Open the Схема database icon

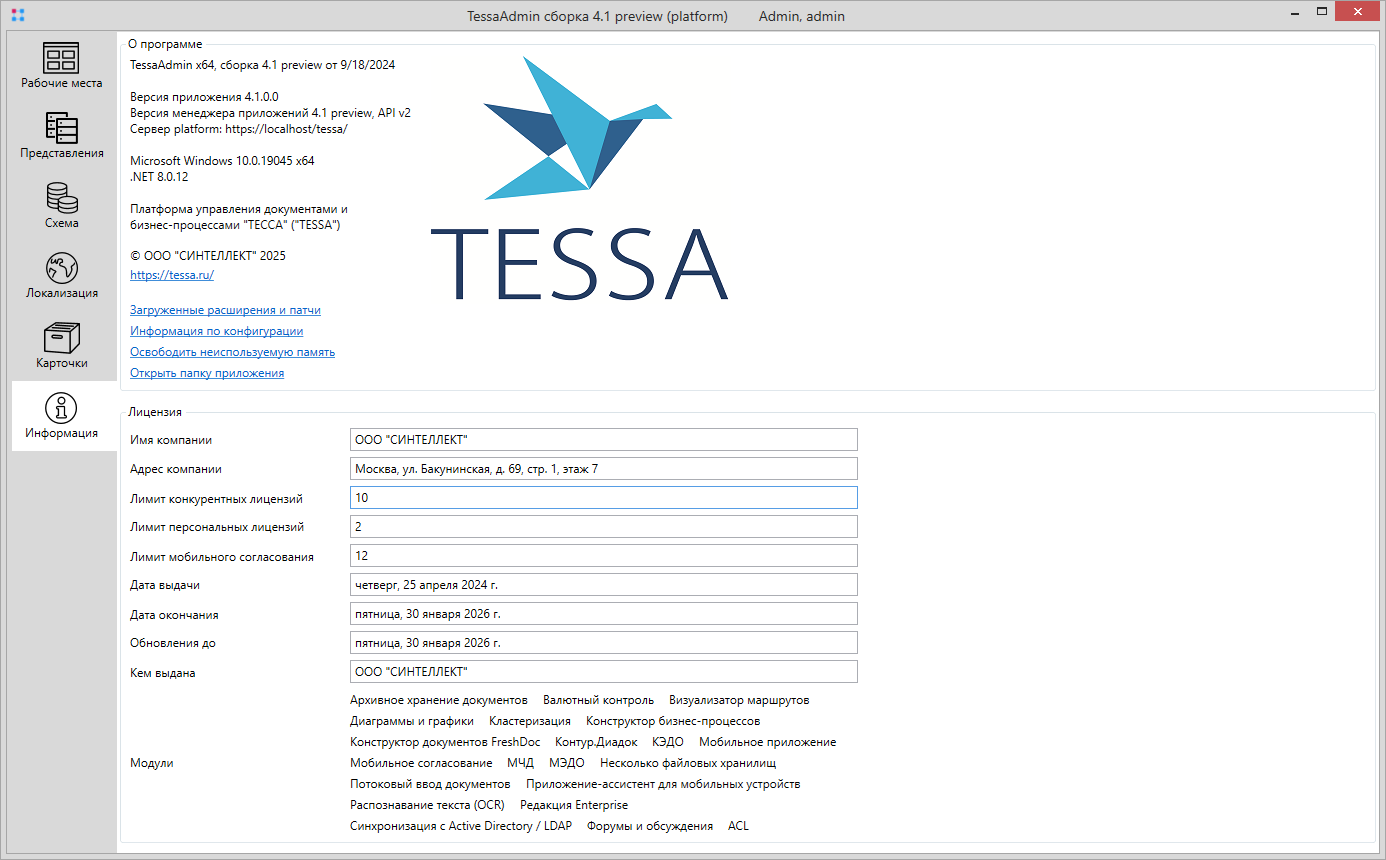tap(62, 198)
